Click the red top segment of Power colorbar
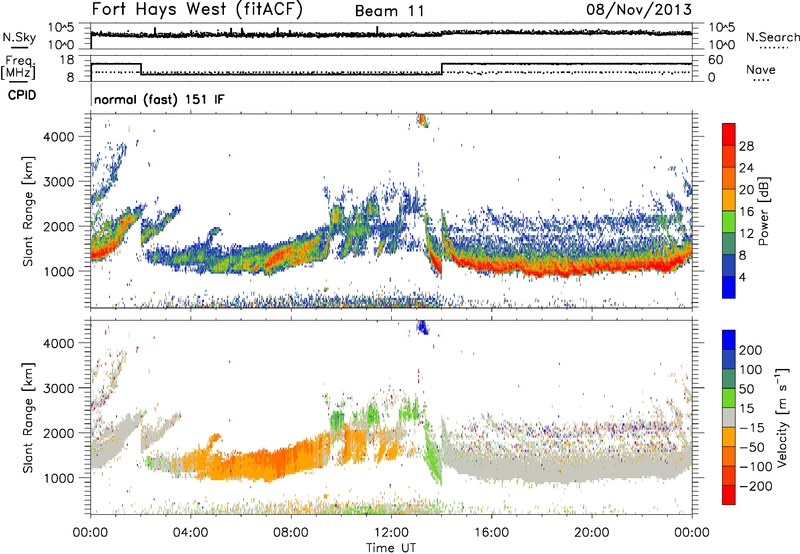800x554 pixels. [729, 135]
